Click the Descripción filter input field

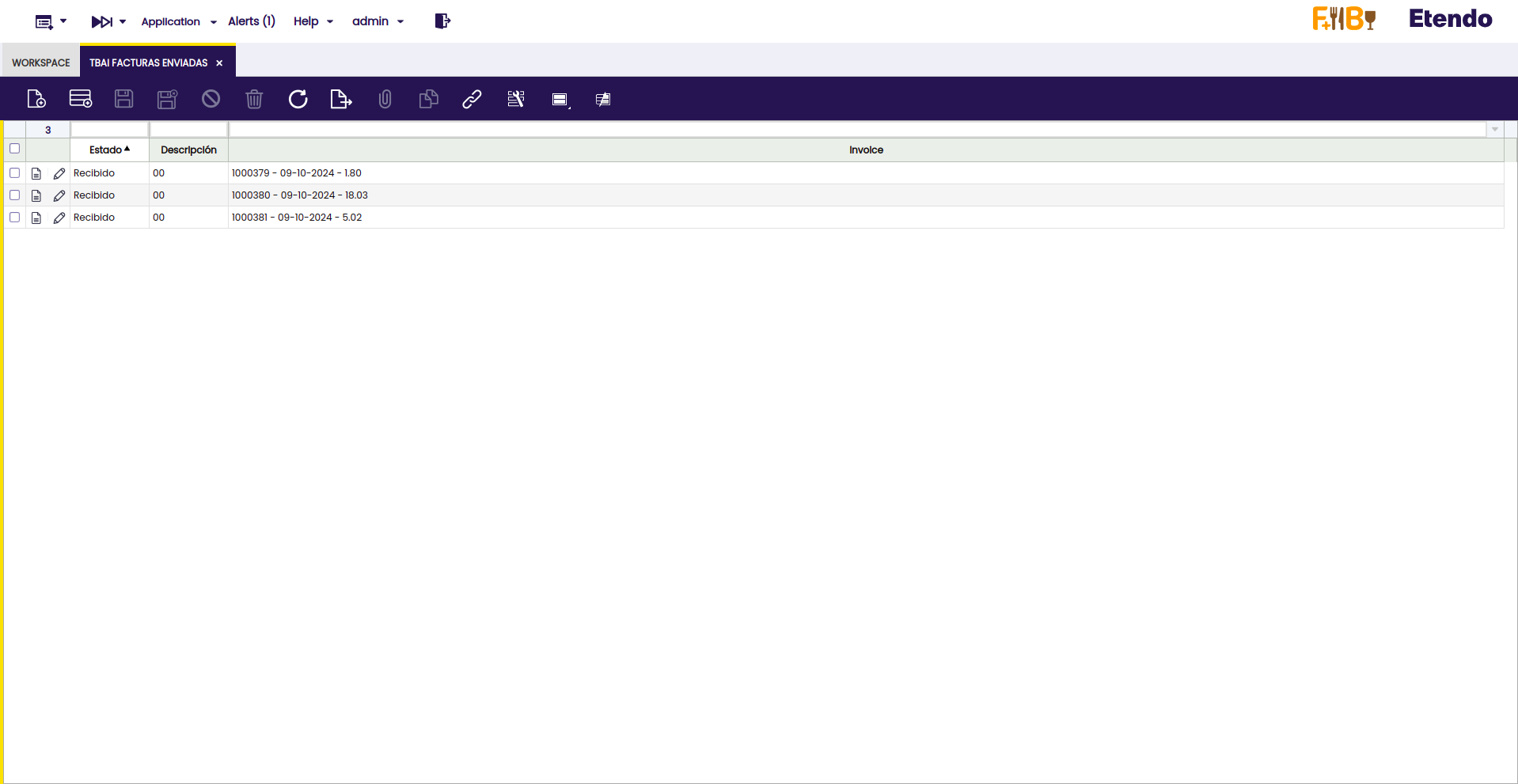[189, 130]
